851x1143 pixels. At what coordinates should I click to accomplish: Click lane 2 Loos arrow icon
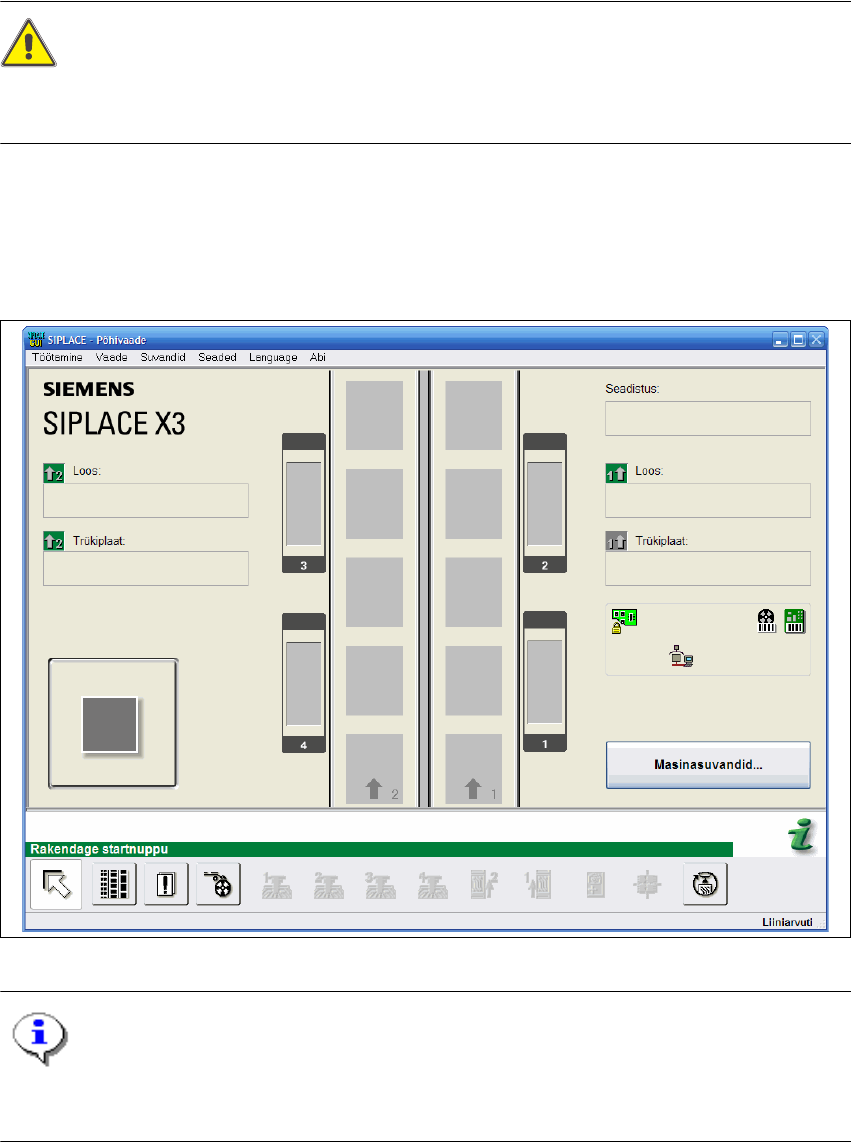click(53, 474)
